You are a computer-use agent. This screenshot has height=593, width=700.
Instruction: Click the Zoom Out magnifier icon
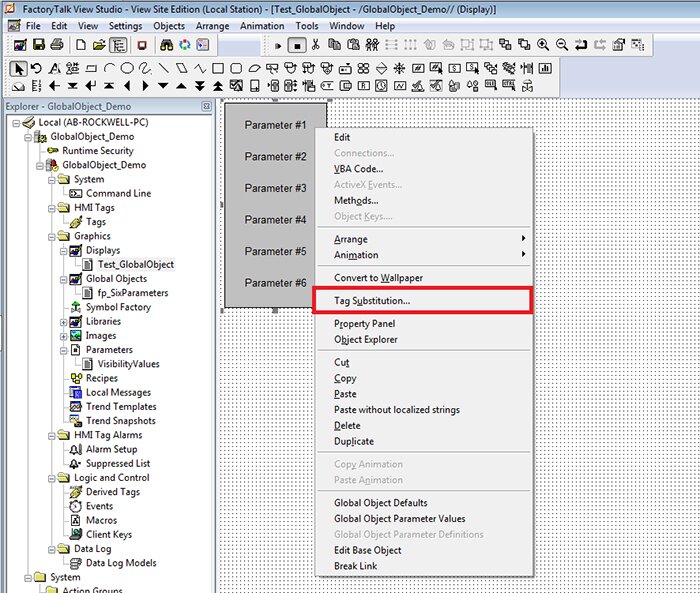[x=562, y=45]
